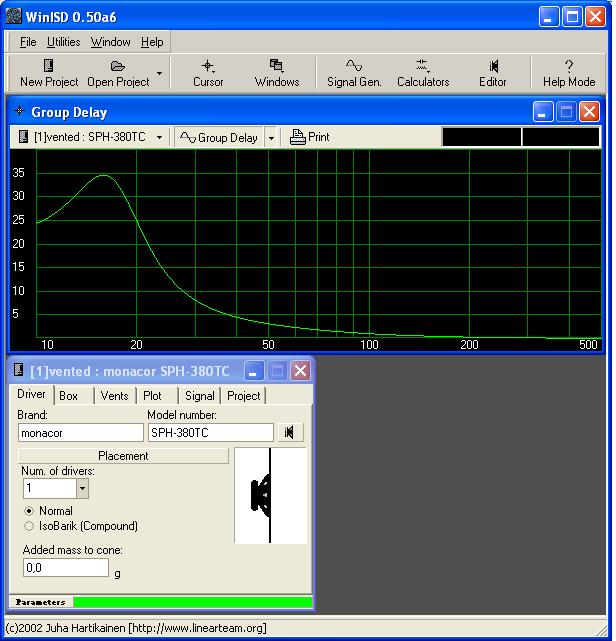The image size is (616, 641).
Task: Click the WinISD application title icon
Action: 13,16
